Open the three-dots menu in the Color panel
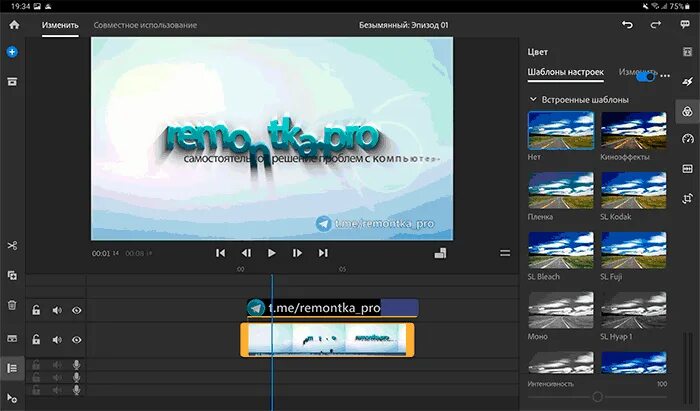The height and width of the screenshot is (411, 700). click(665, 76)
